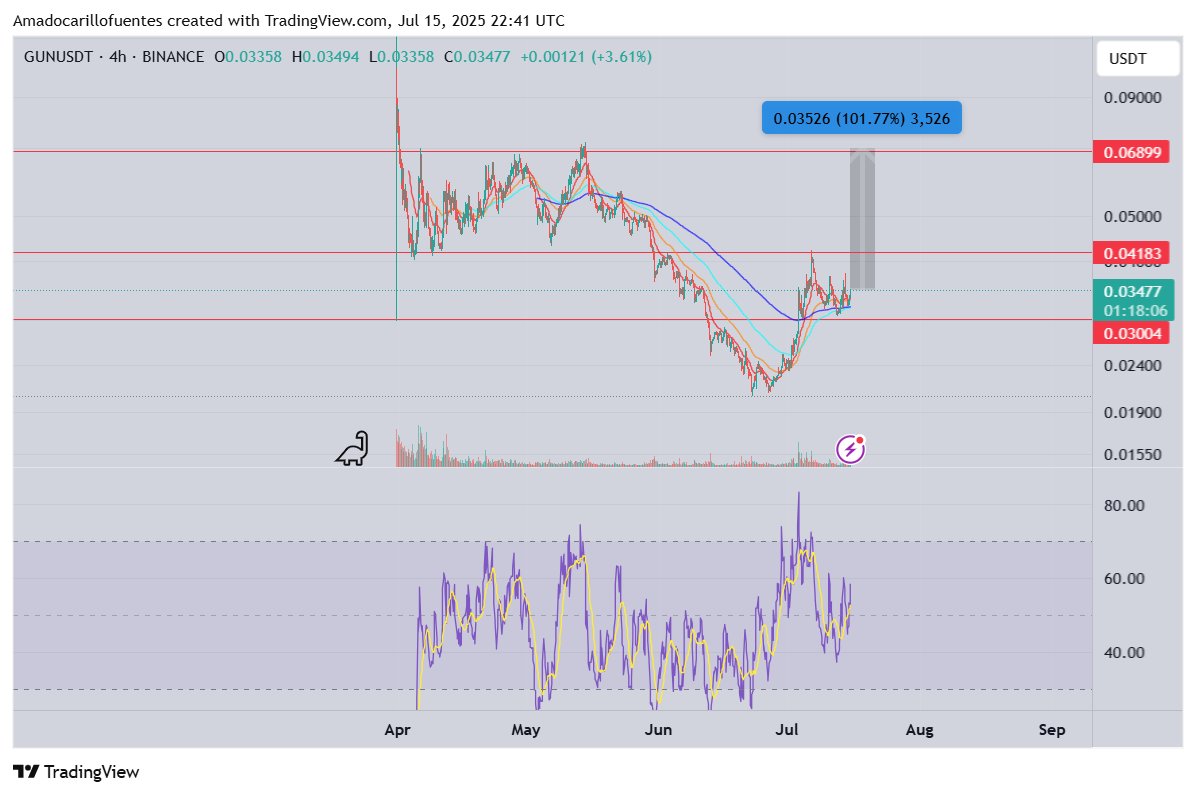Select the 0.06899 red price label
The height and width of the screenshot is (795, 1196).
[1132, 152]
